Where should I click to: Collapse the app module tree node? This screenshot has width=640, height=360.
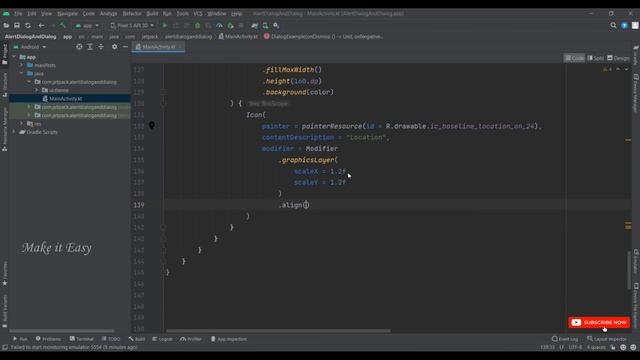tap(15, 57)
